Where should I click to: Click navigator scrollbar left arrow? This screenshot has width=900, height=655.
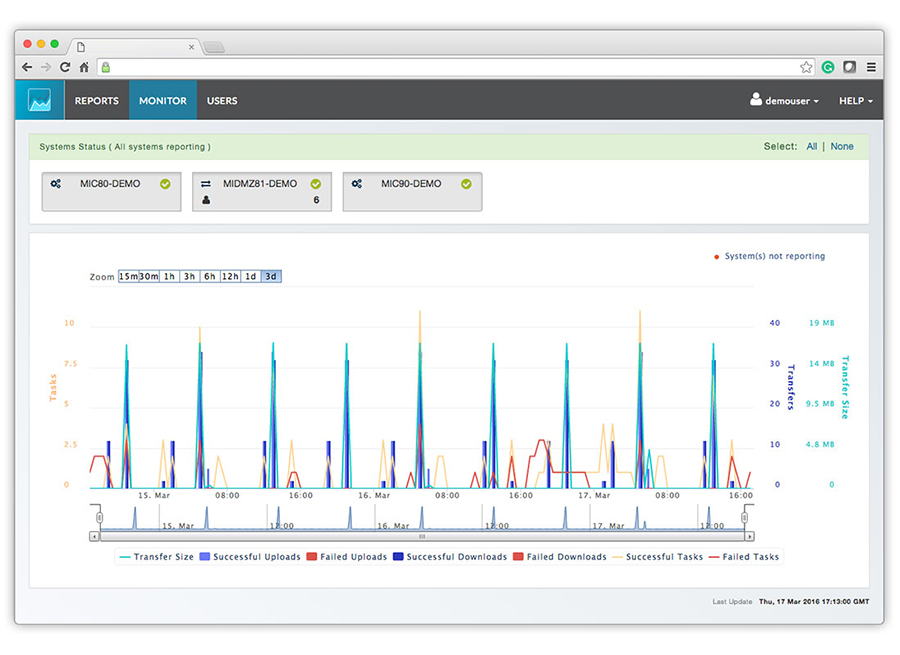(x=94, y=536)
